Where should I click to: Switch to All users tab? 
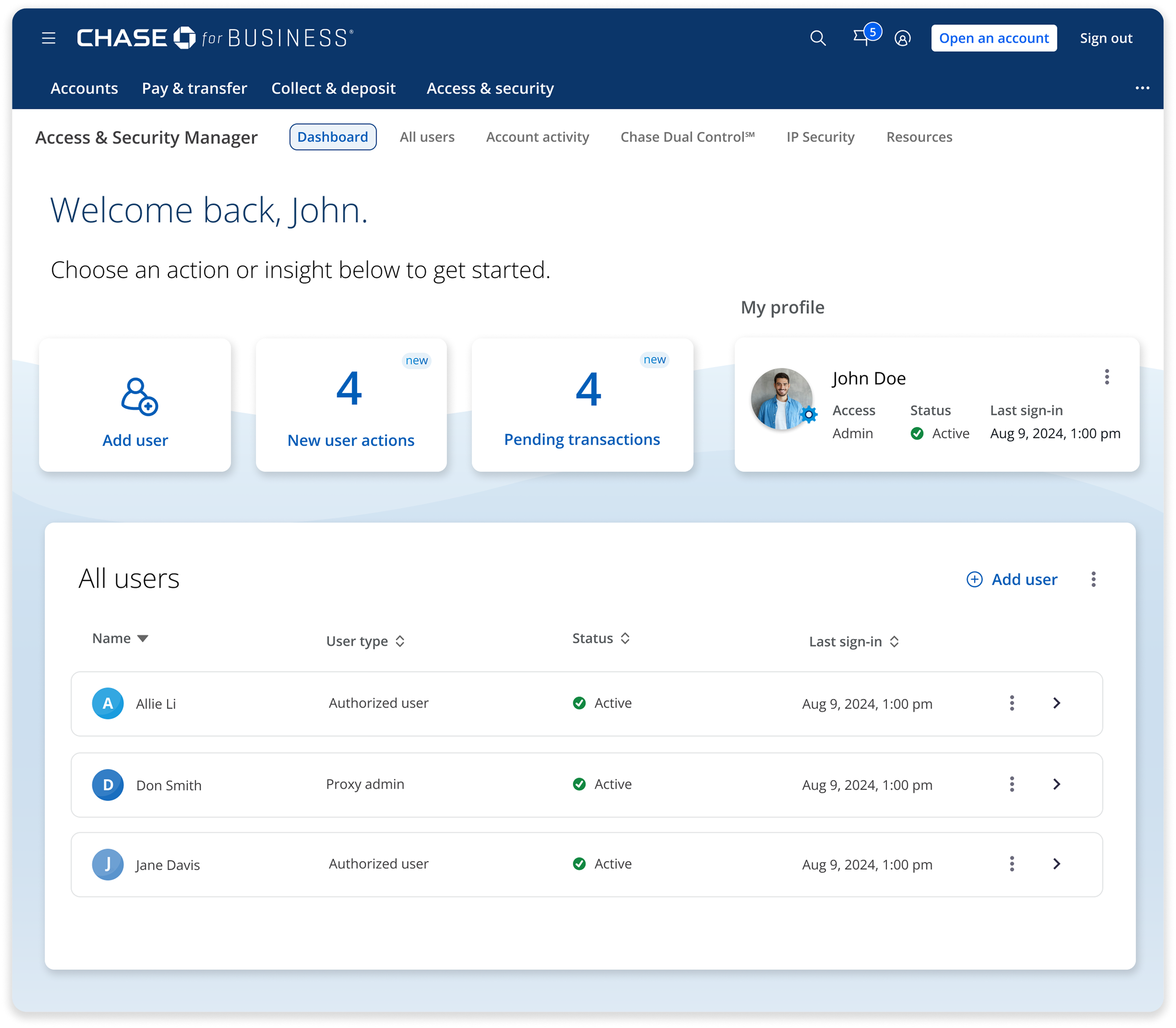click(427, 137)
